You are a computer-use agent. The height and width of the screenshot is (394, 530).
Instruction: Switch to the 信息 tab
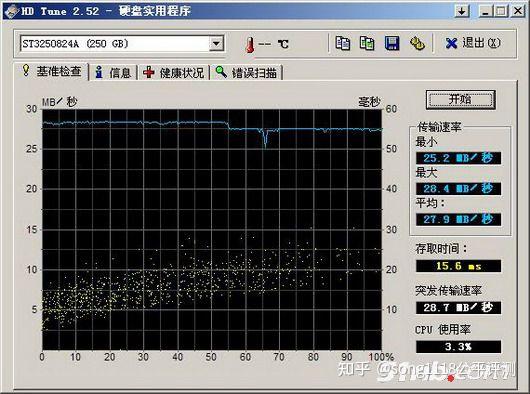pos(114,72)
